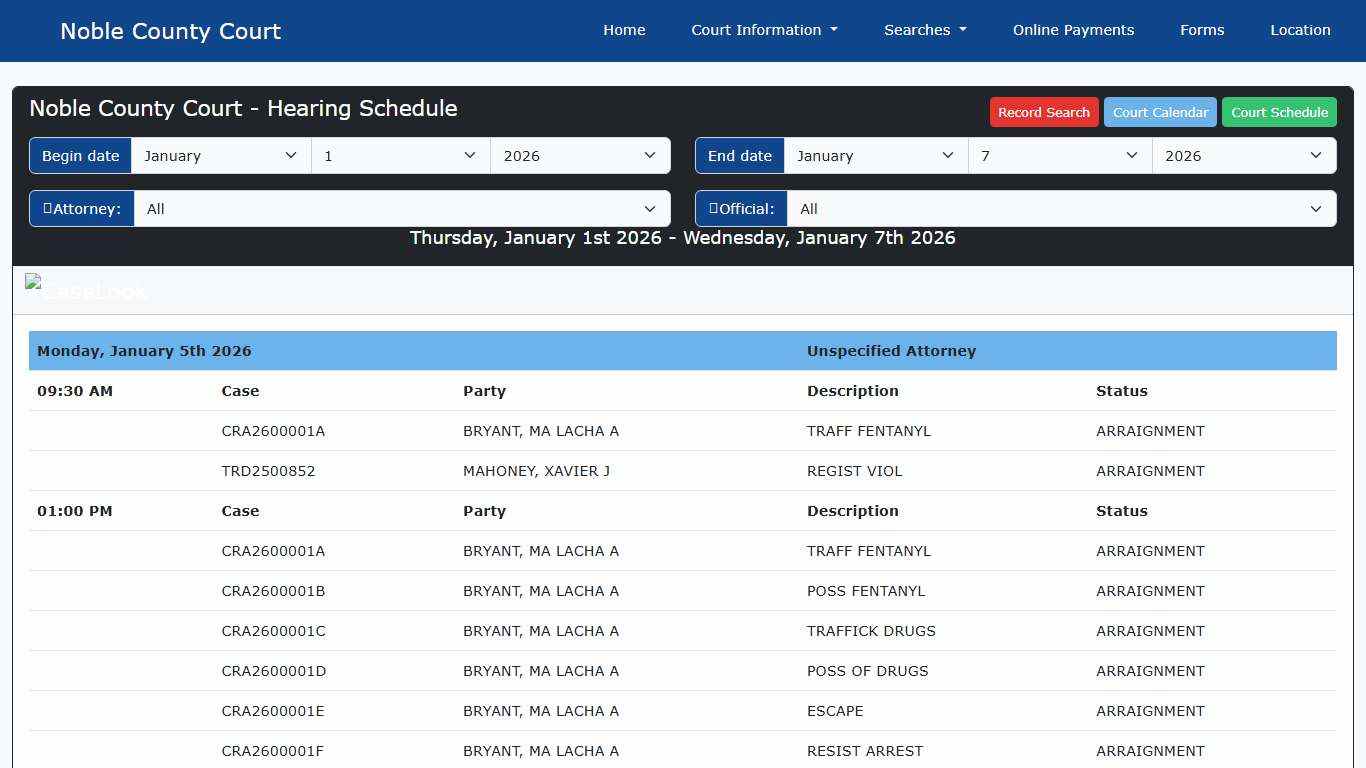This screenshot has height=768, width=1366.
Task: Select case number TRD2500852 in the schedule
Action: [x=268, y=471]
